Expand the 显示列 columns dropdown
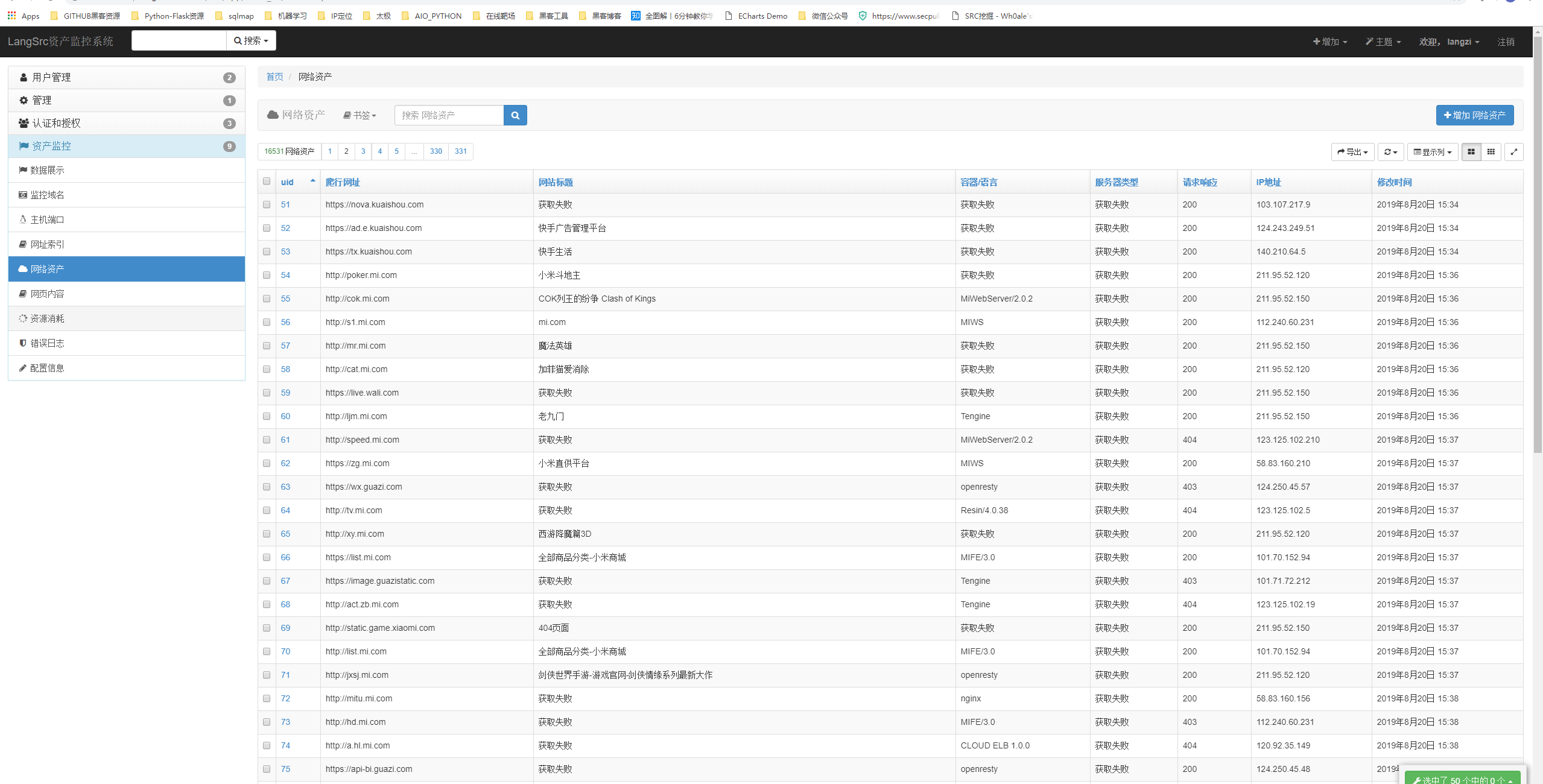1543x784 pixels. pos(1432,152)
